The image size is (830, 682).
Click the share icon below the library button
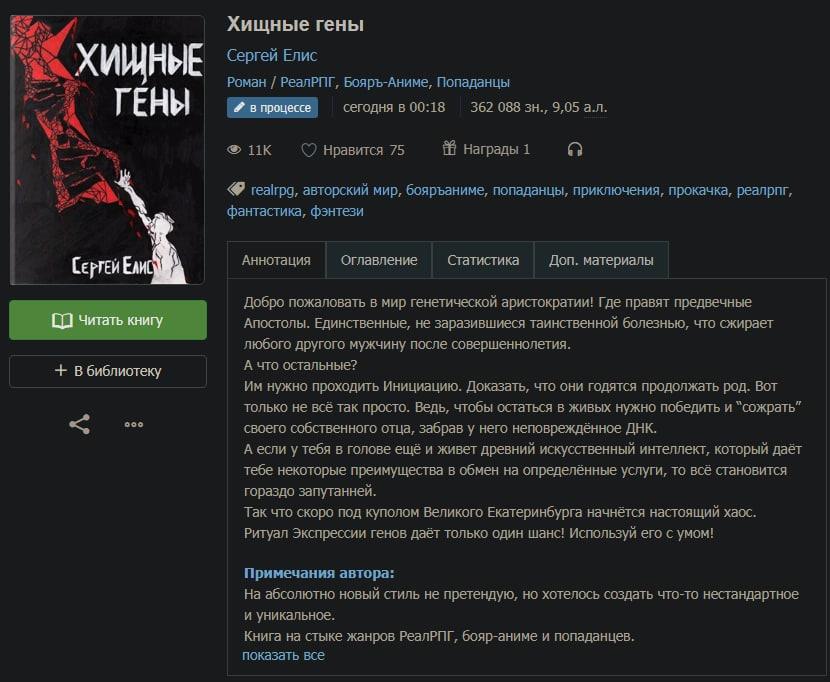(x=79, y=425)
